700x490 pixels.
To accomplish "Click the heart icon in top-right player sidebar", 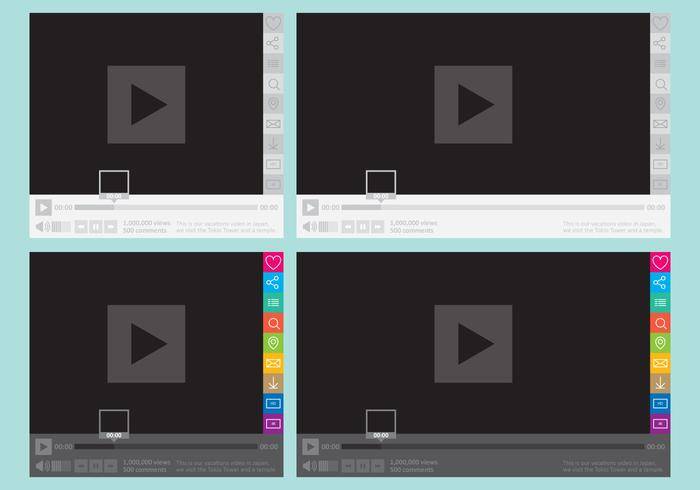I will [x=660, y=23].
